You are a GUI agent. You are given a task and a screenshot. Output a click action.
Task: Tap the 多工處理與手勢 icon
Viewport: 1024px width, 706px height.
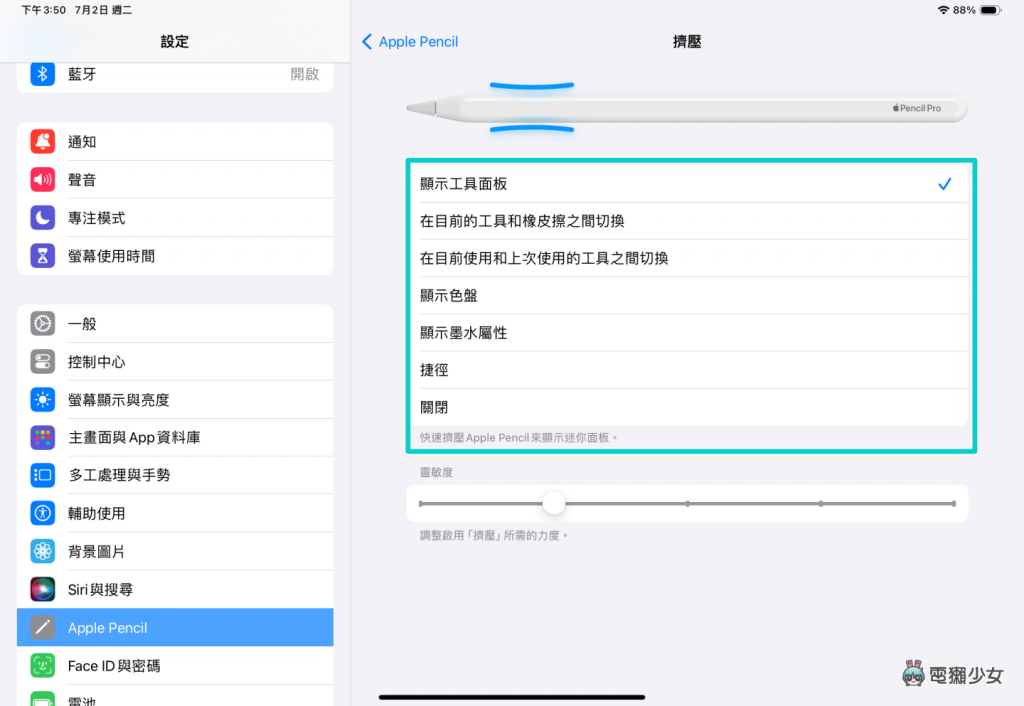(42, 475)
